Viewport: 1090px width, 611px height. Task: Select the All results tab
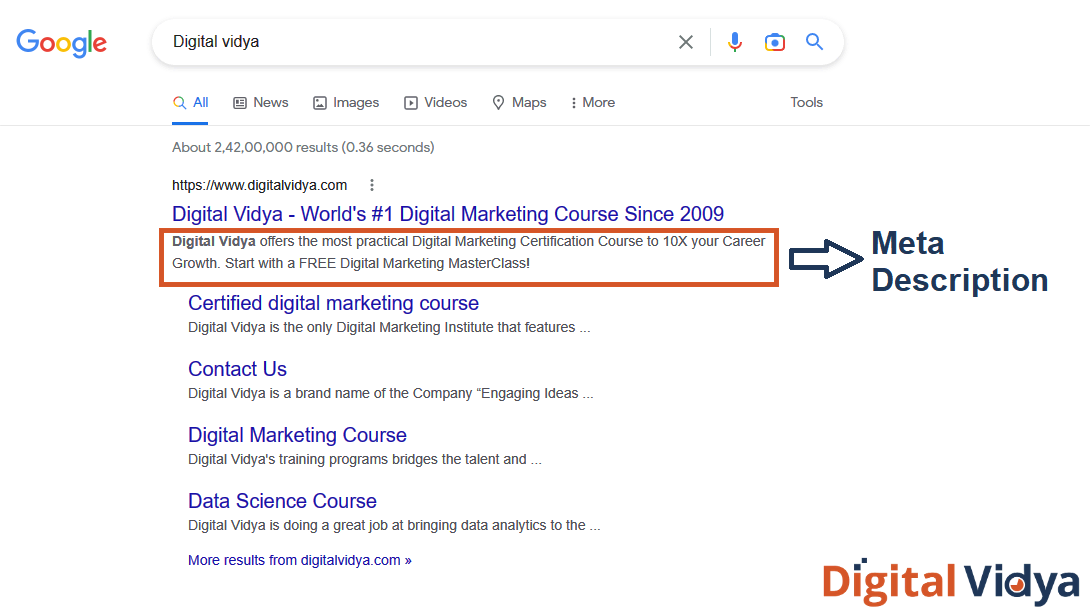coord(190,103)
